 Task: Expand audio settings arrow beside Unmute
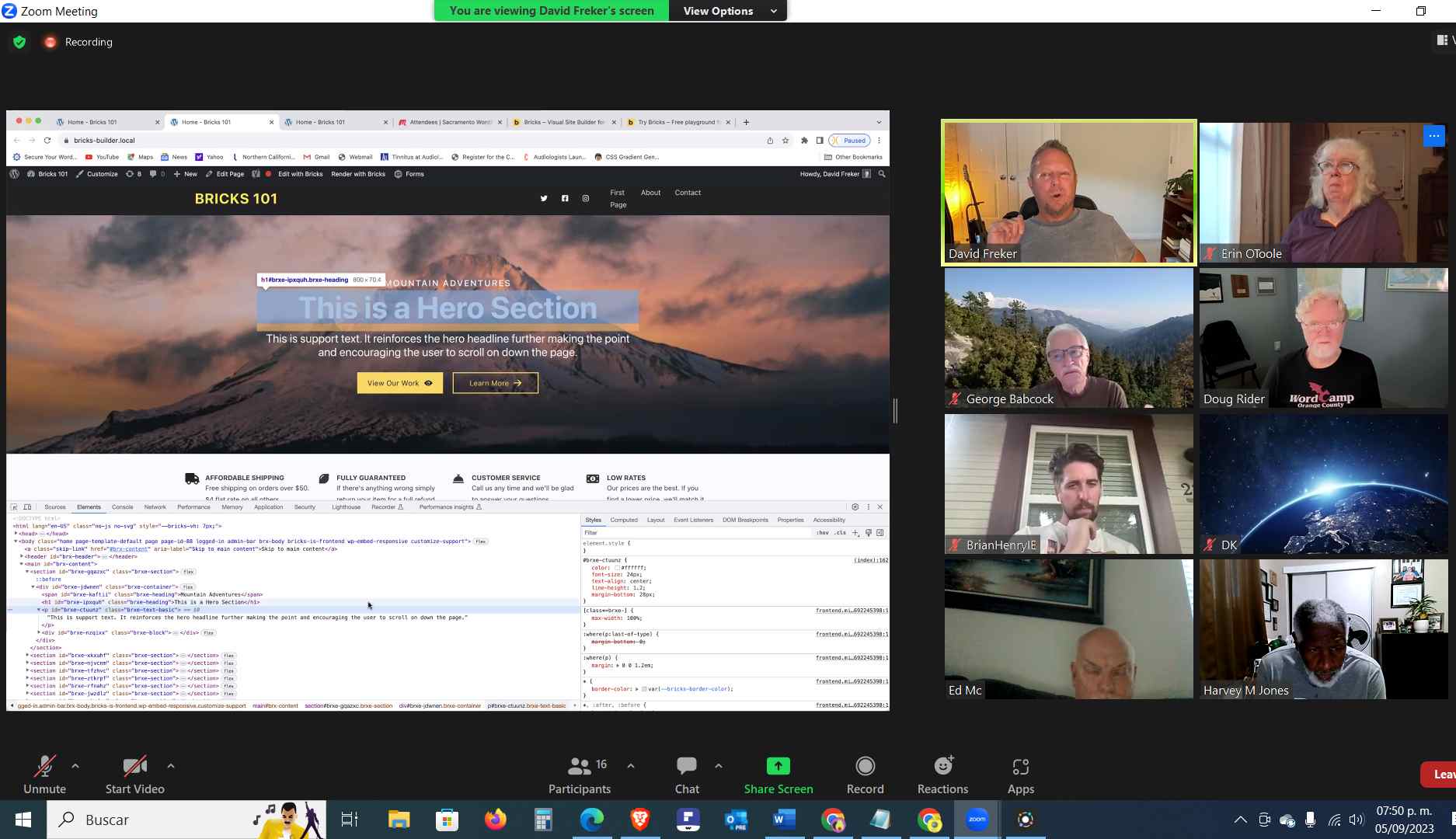coord(75,766)
